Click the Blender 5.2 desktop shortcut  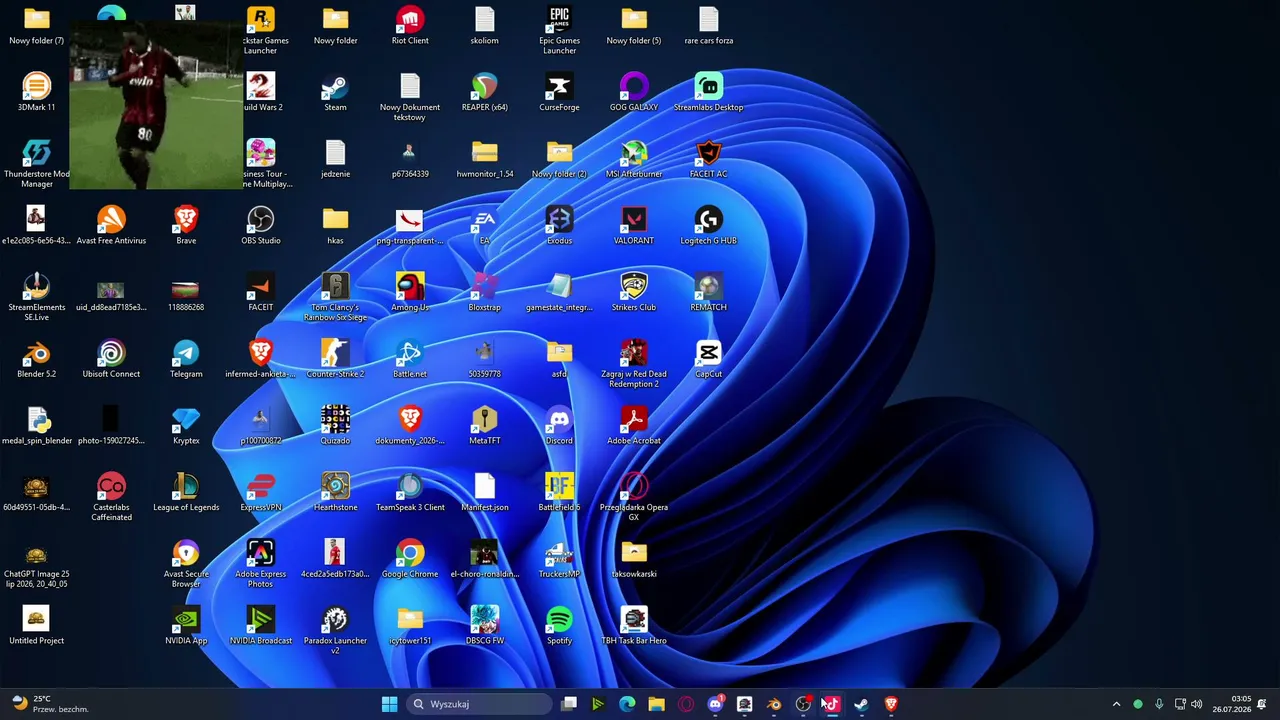point(36,359)
